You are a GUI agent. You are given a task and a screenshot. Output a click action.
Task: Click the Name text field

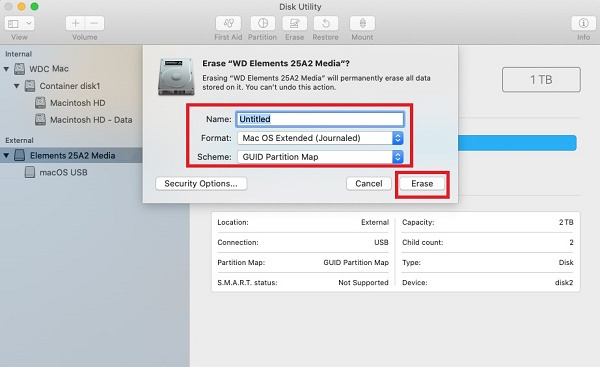(320, 119)
